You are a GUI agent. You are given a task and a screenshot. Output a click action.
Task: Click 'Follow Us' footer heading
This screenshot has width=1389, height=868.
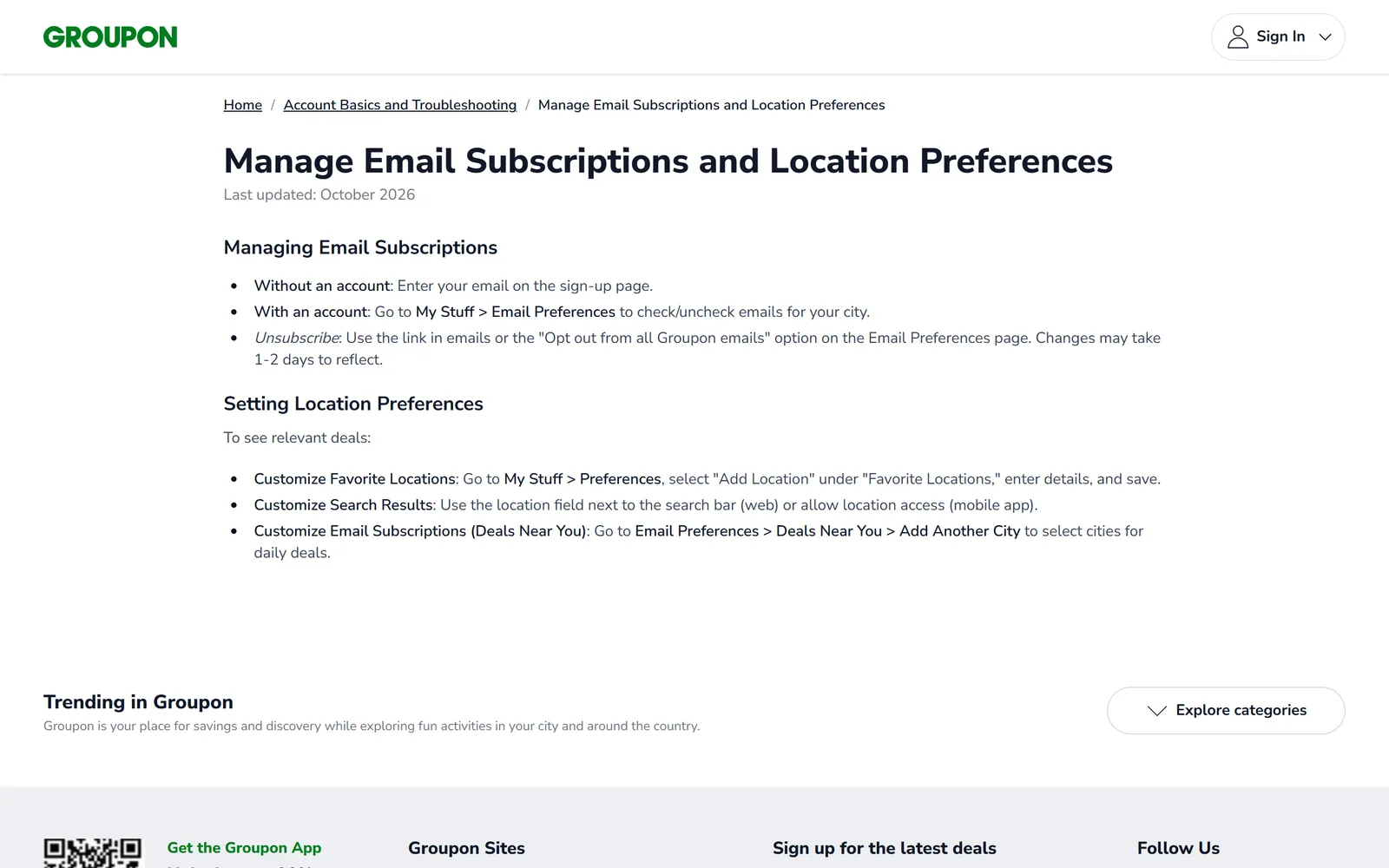1178,848
